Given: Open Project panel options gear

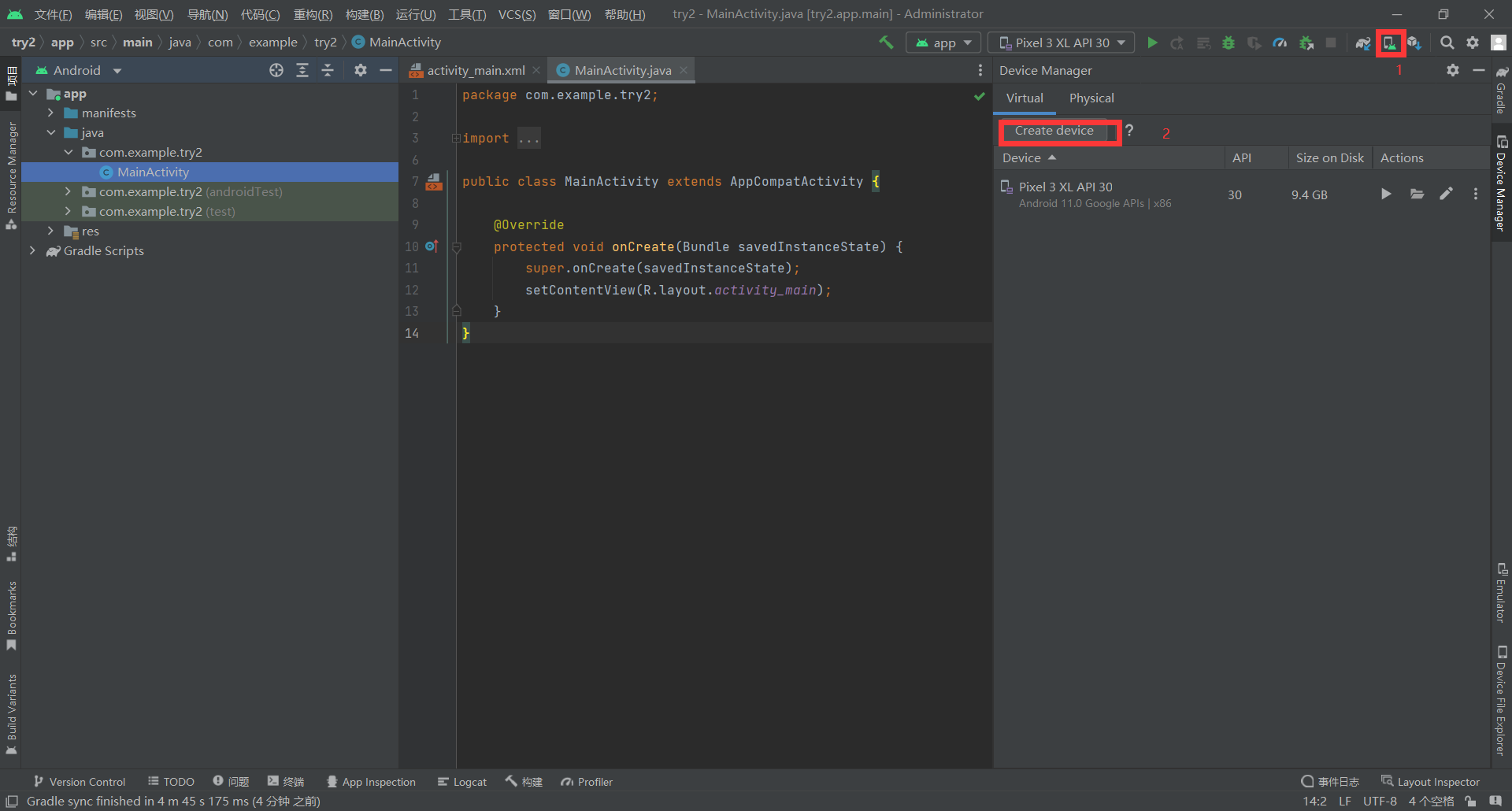Looking at the screenshot, I should [360, 70].
